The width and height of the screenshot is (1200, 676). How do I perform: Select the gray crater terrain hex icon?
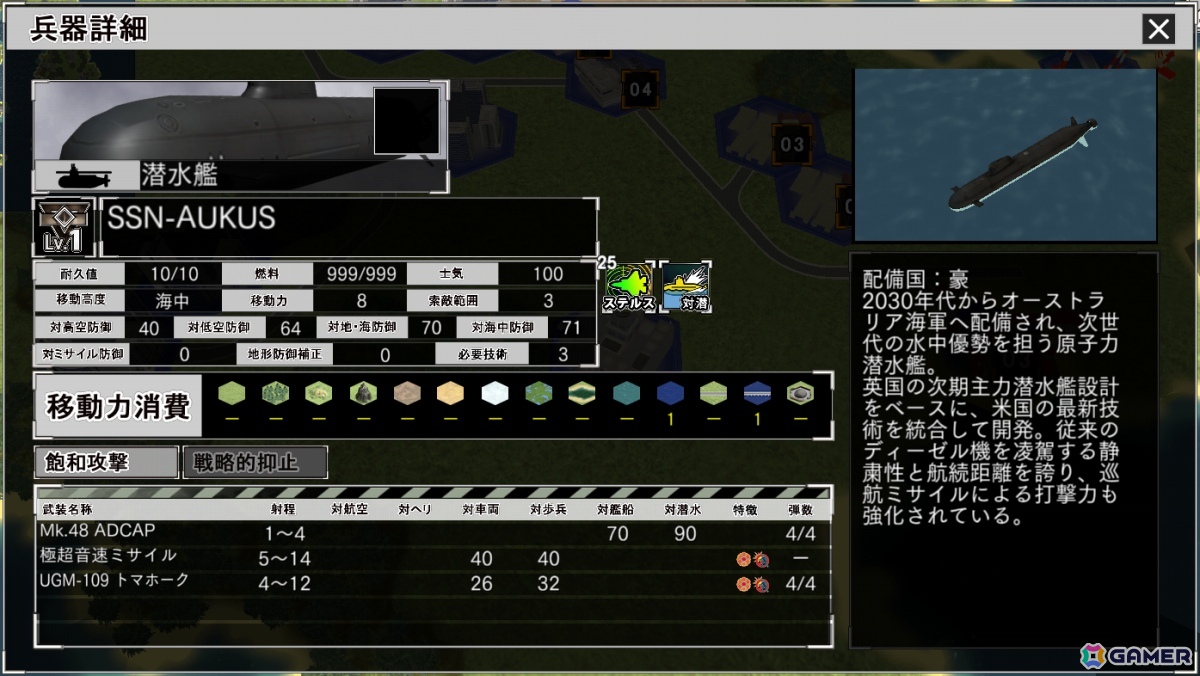(800, 394)
